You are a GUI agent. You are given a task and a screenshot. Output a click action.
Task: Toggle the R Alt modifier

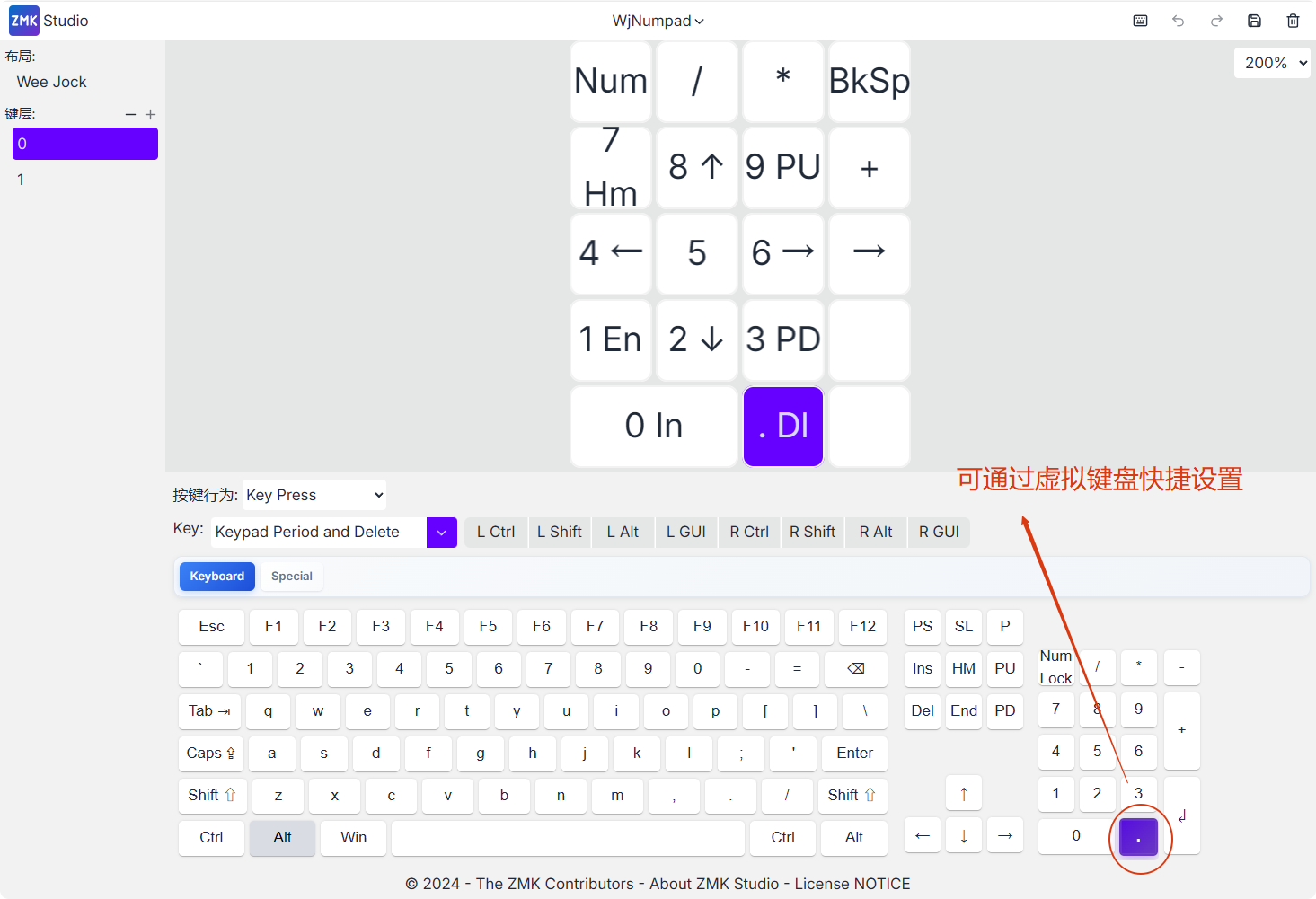pos(876,532)
